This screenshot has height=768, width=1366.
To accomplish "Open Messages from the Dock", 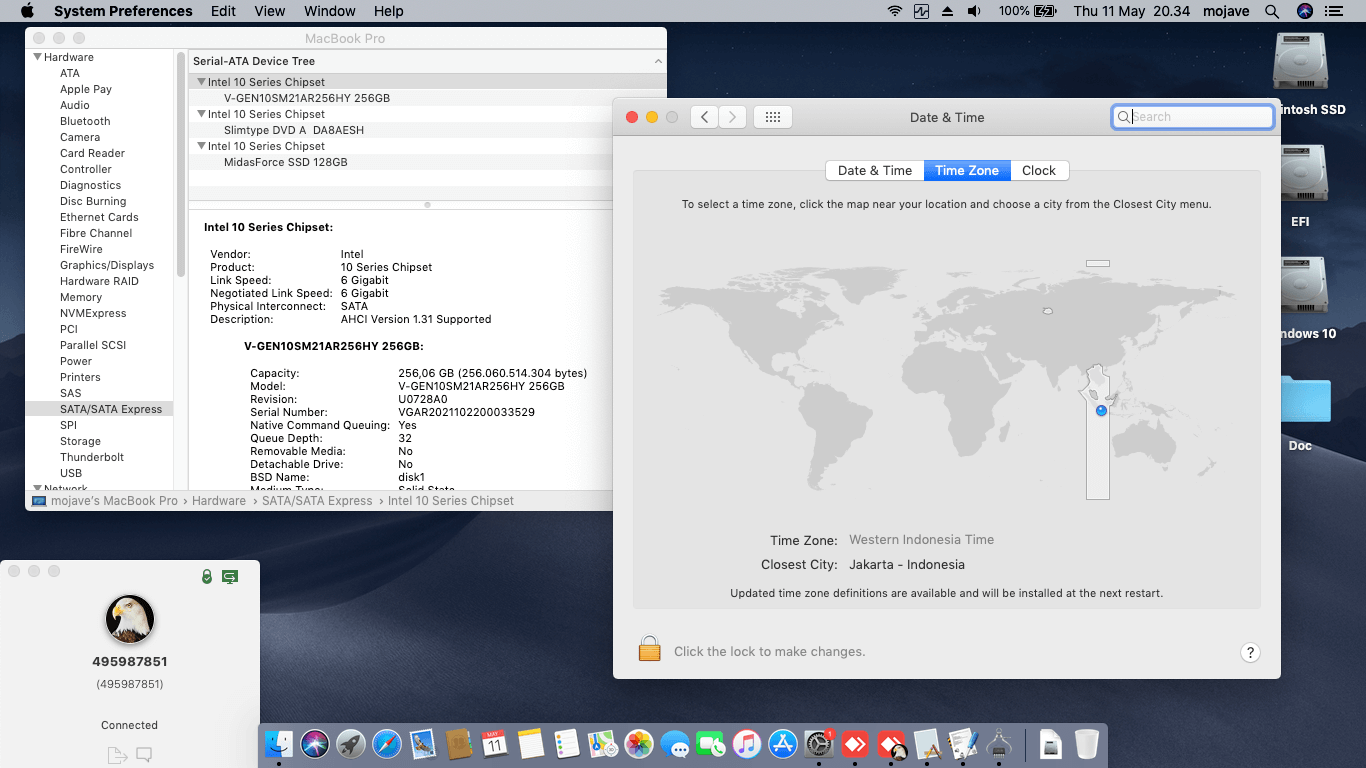I will [675, 744].
